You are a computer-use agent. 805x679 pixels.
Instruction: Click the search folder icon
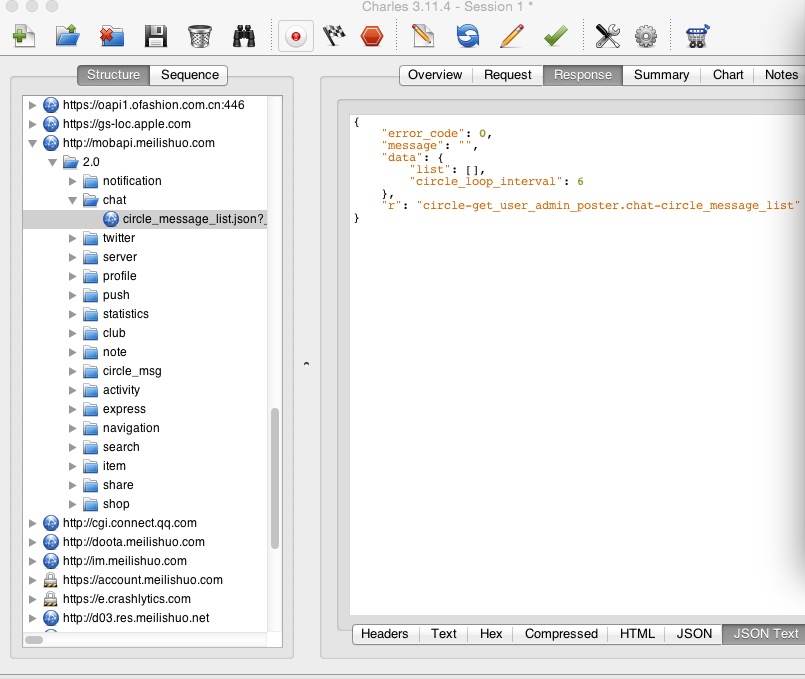click(90, 447)
